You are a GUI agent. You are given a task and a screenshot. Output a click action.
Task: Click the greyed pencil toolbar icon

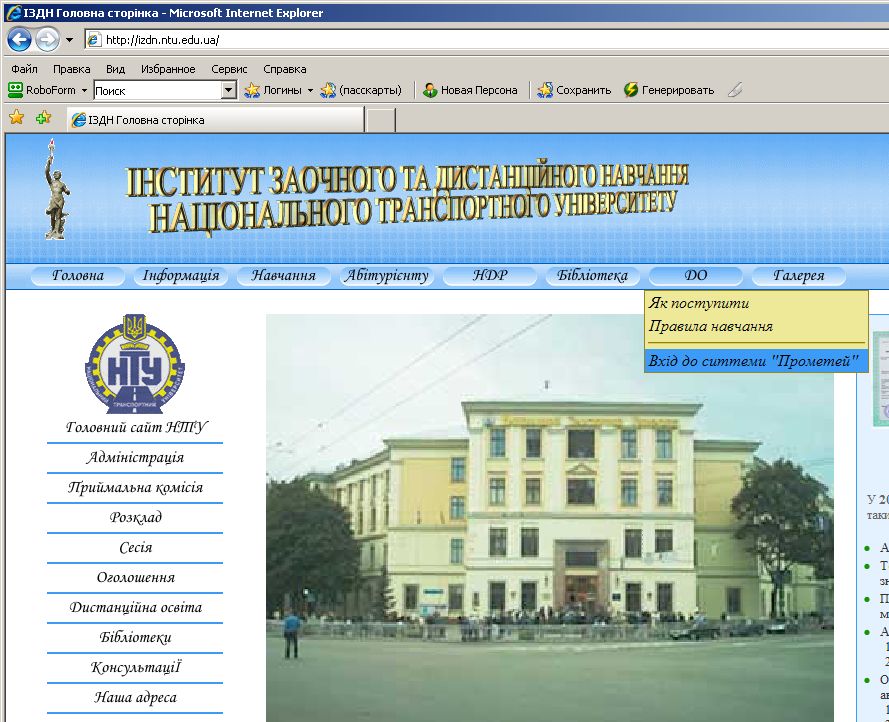[x=735, y=90]
